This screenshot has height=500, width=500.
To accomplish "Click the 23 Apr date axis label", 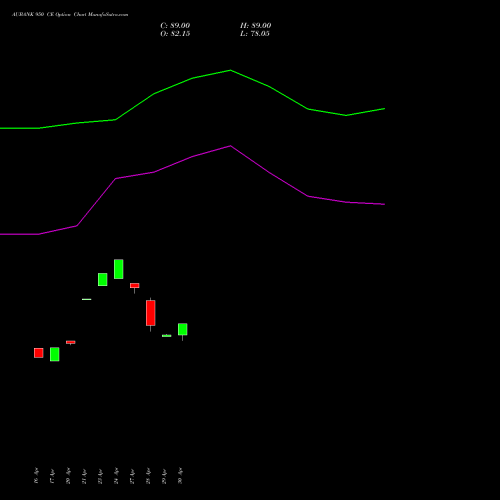I will coord(100,476).
